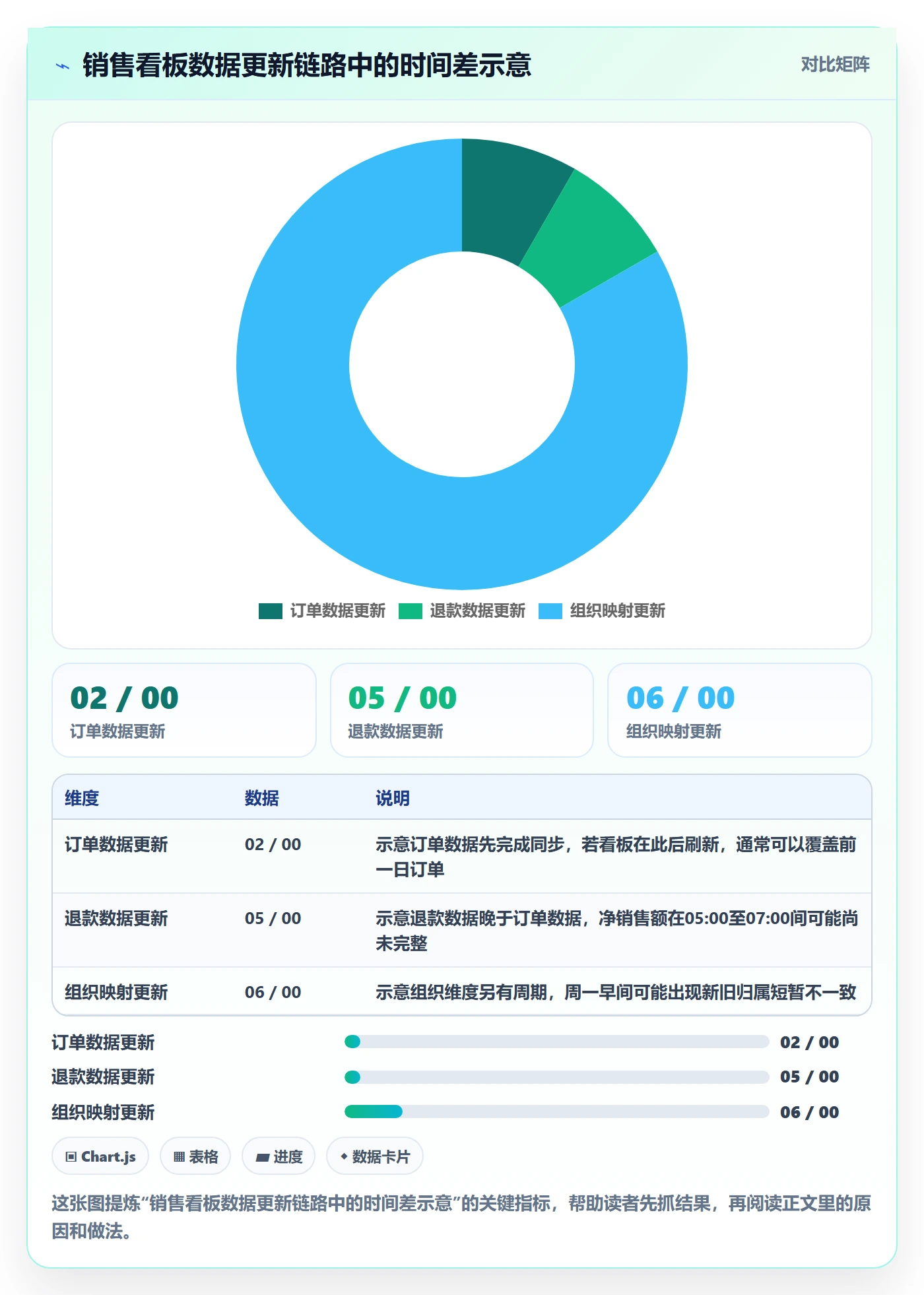Click the 数据卡片 tag chip
This screenshot has height=1295, width=924.
(375, 1156)
